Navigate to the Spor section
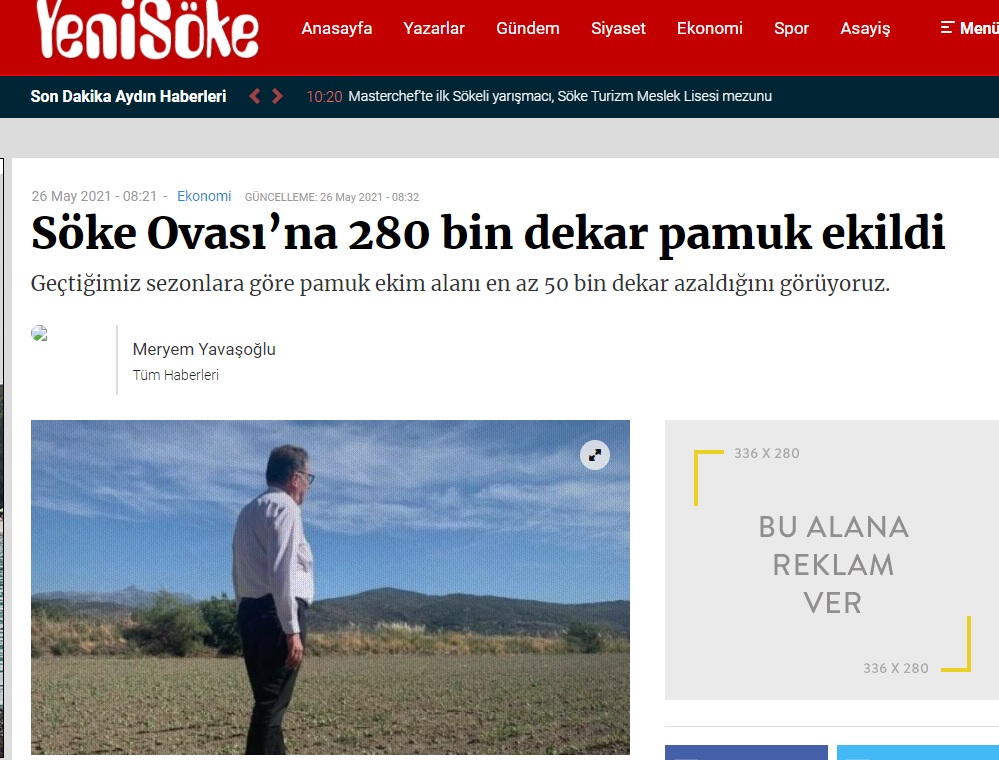Viewport: 999px width, 760px height. click(x=791, y=28)
